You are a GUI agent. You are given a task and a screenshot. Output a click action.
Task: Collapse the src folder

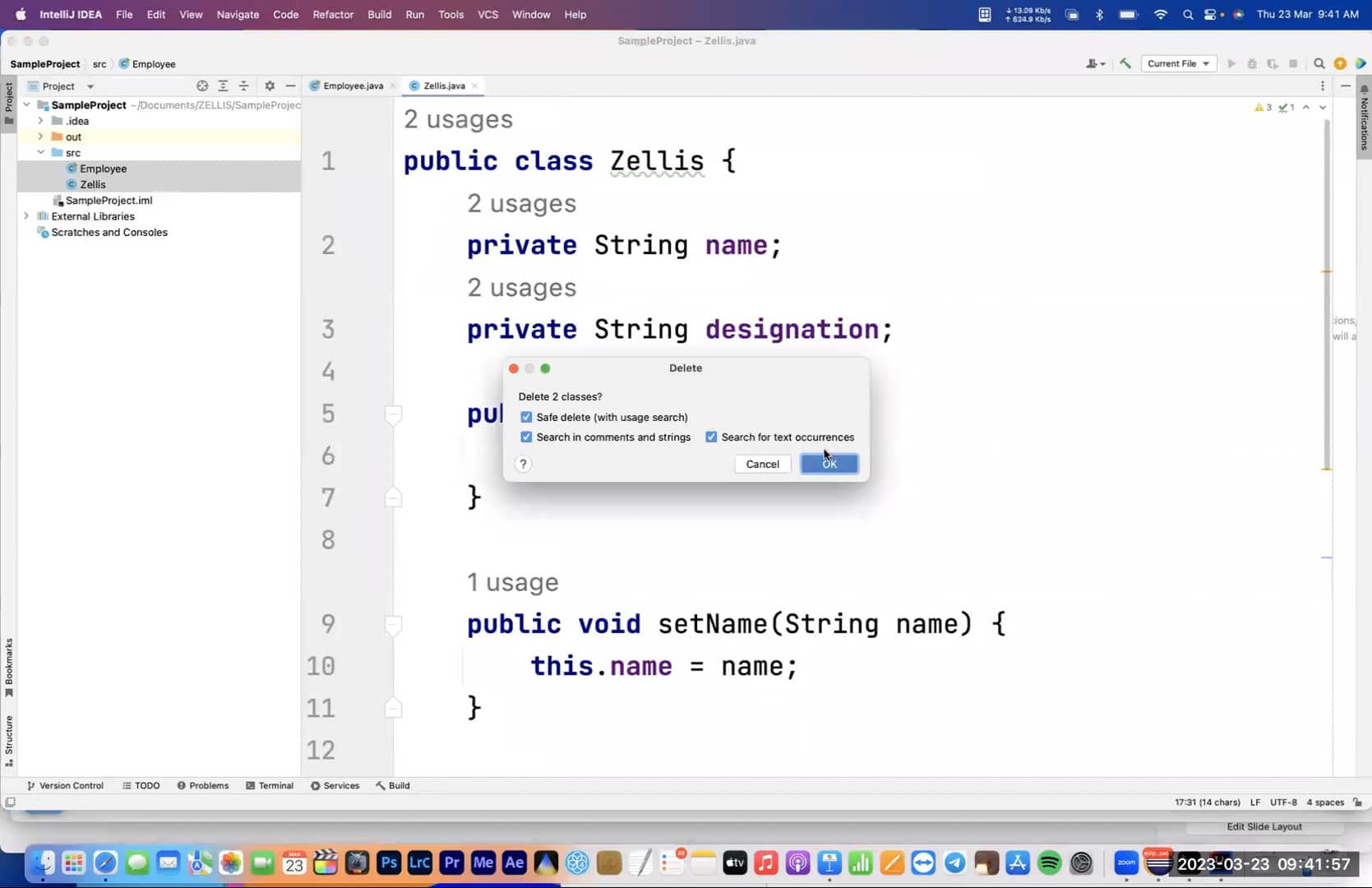(x=40, y=152)
